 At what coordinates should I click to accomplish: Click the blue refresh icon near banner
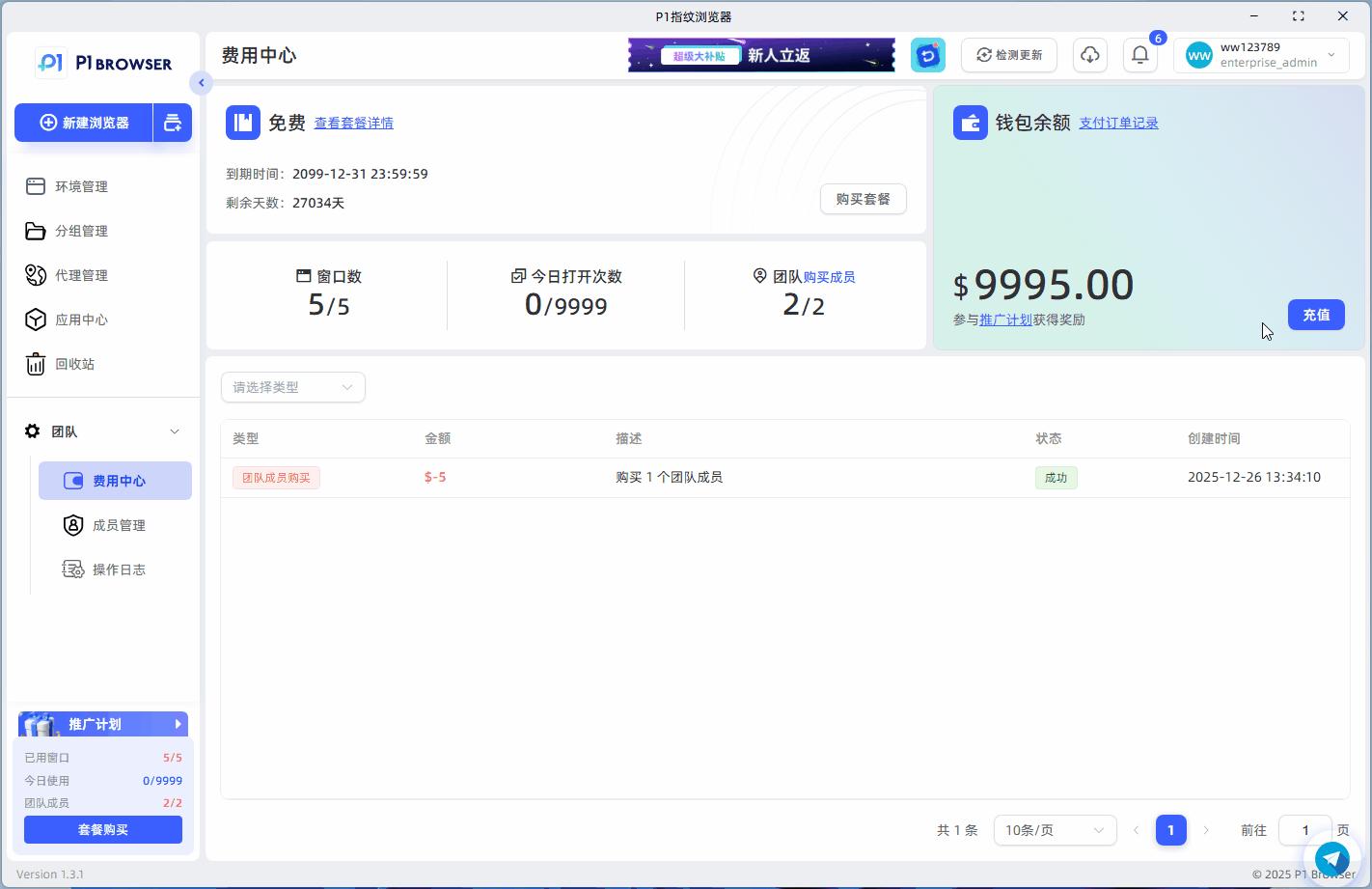pos(927,55)
